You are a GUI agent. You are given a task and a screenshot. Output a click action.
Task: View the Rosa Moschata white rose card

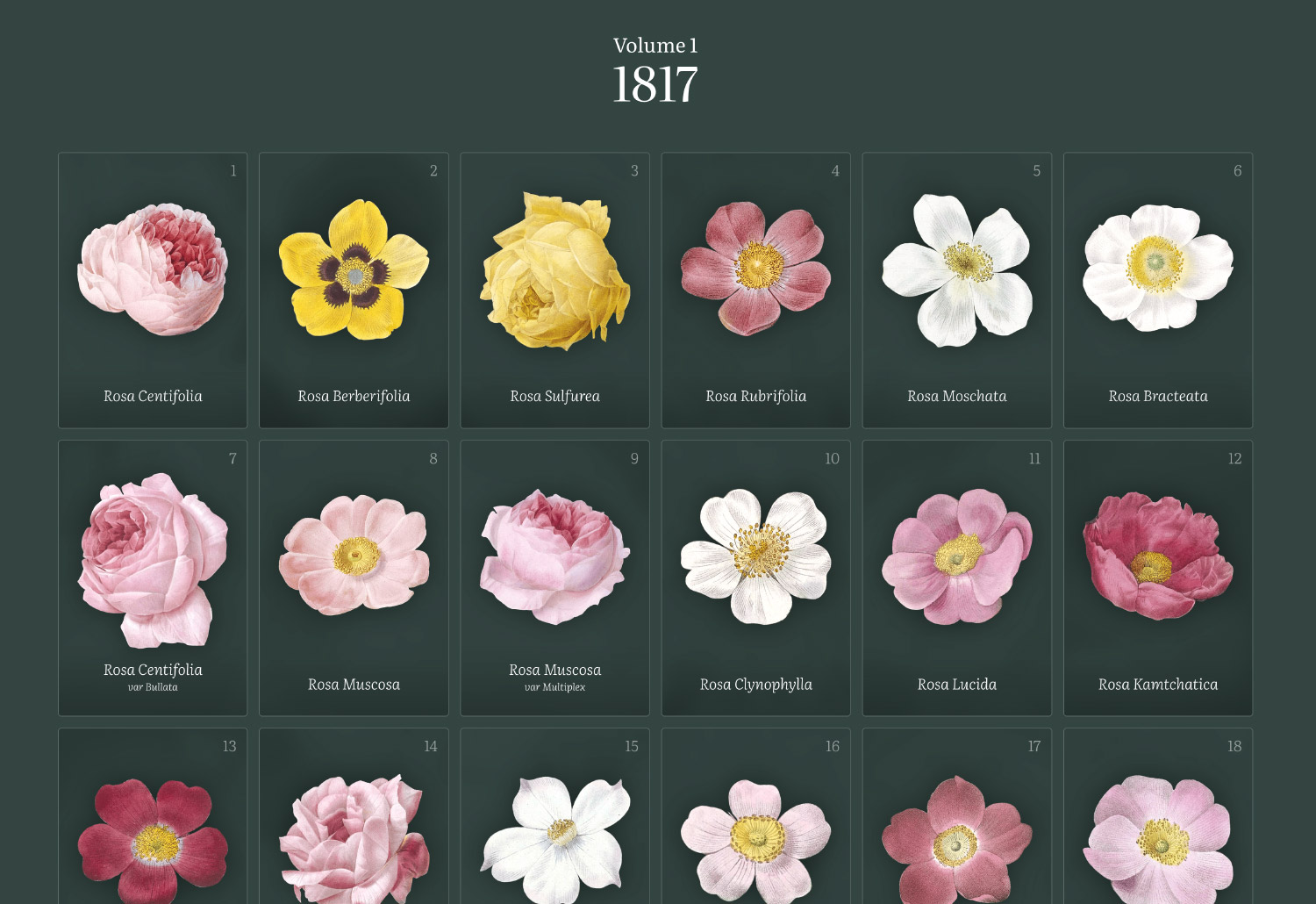click(x=957, y=291)
